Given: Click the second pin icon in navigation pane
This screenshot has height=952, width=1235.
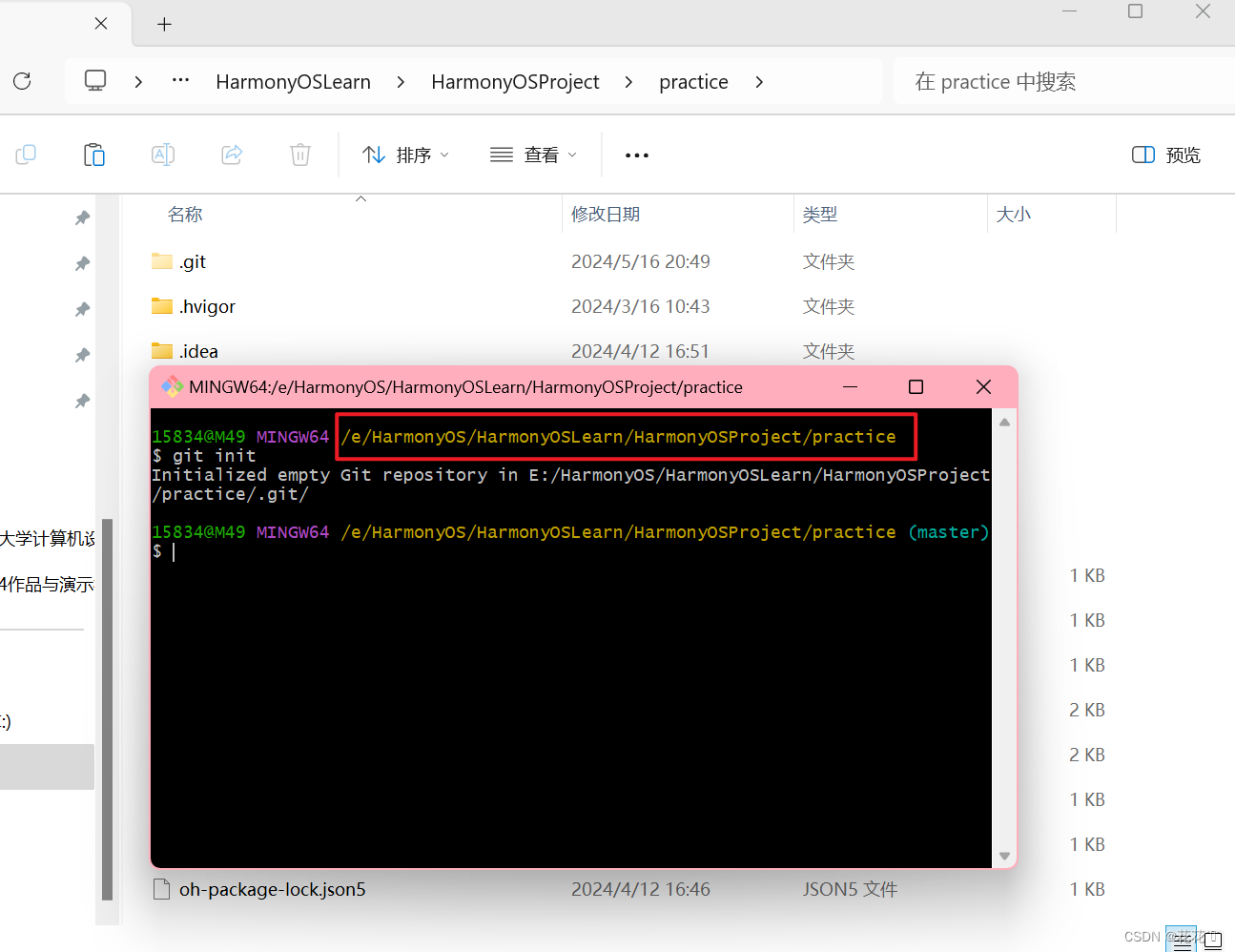Looking at the screenshot, I should click(x=83, y=263).
